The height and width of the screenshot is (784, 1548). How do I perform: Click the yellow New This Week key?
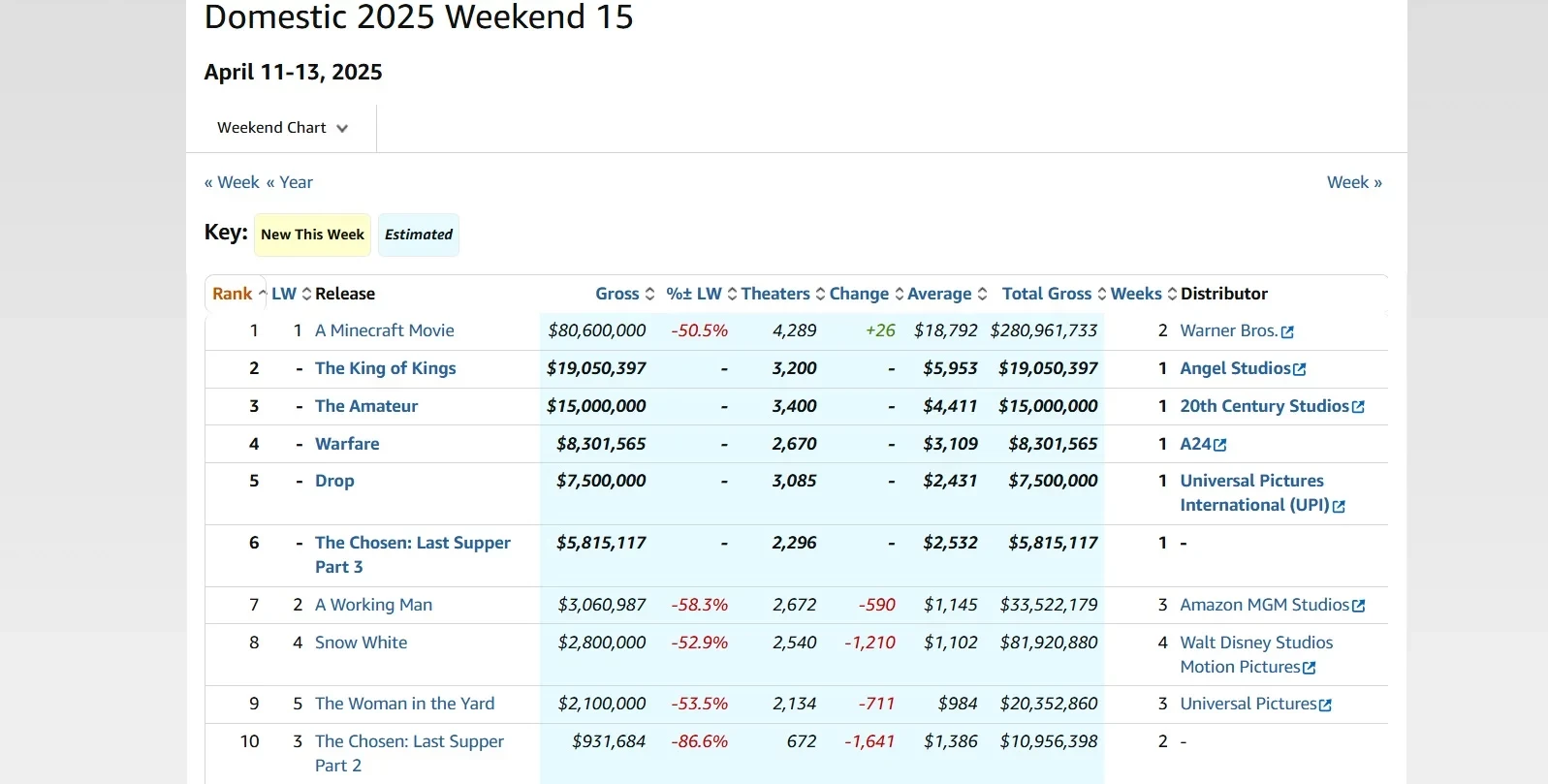click(312, 235)
